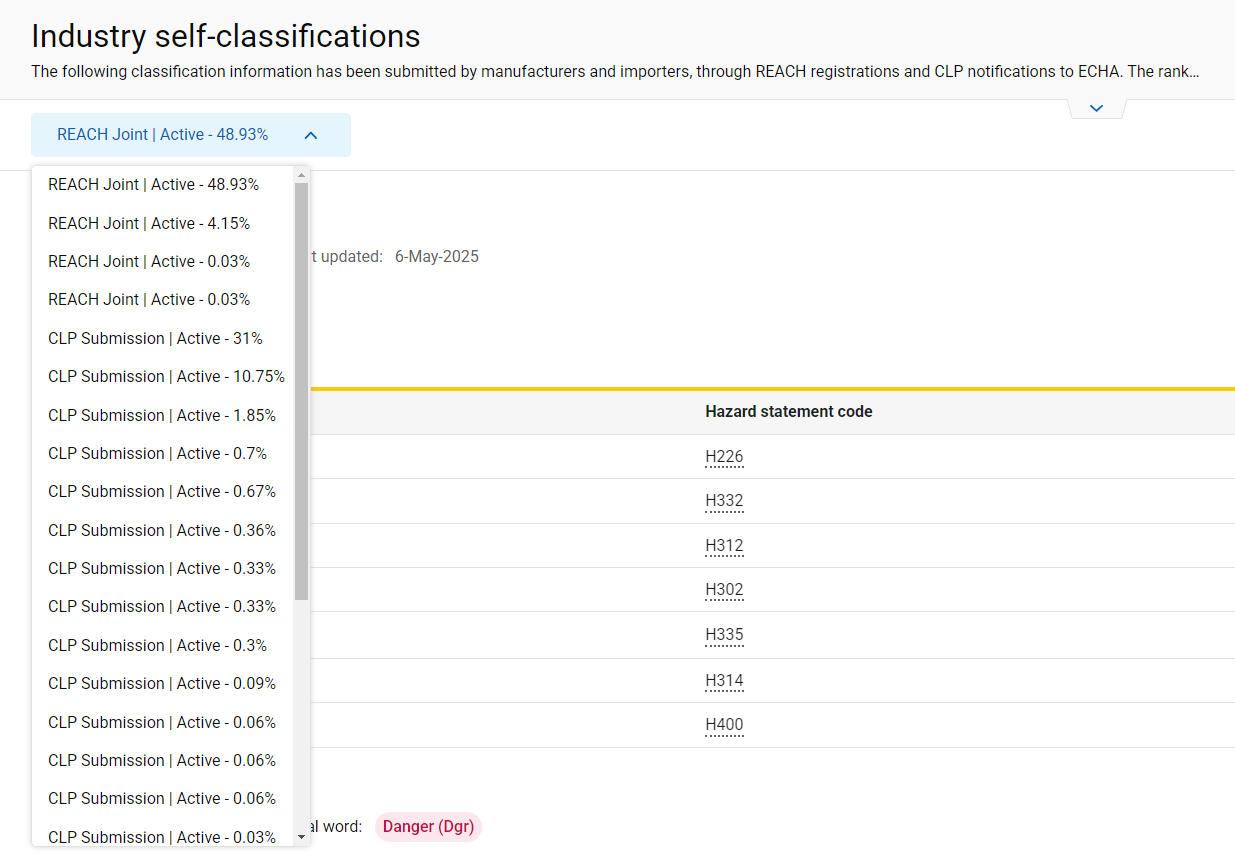Select CLP Submission | Active - 0.36%
The image size is (1235, 857).
(x=162, y=530)
